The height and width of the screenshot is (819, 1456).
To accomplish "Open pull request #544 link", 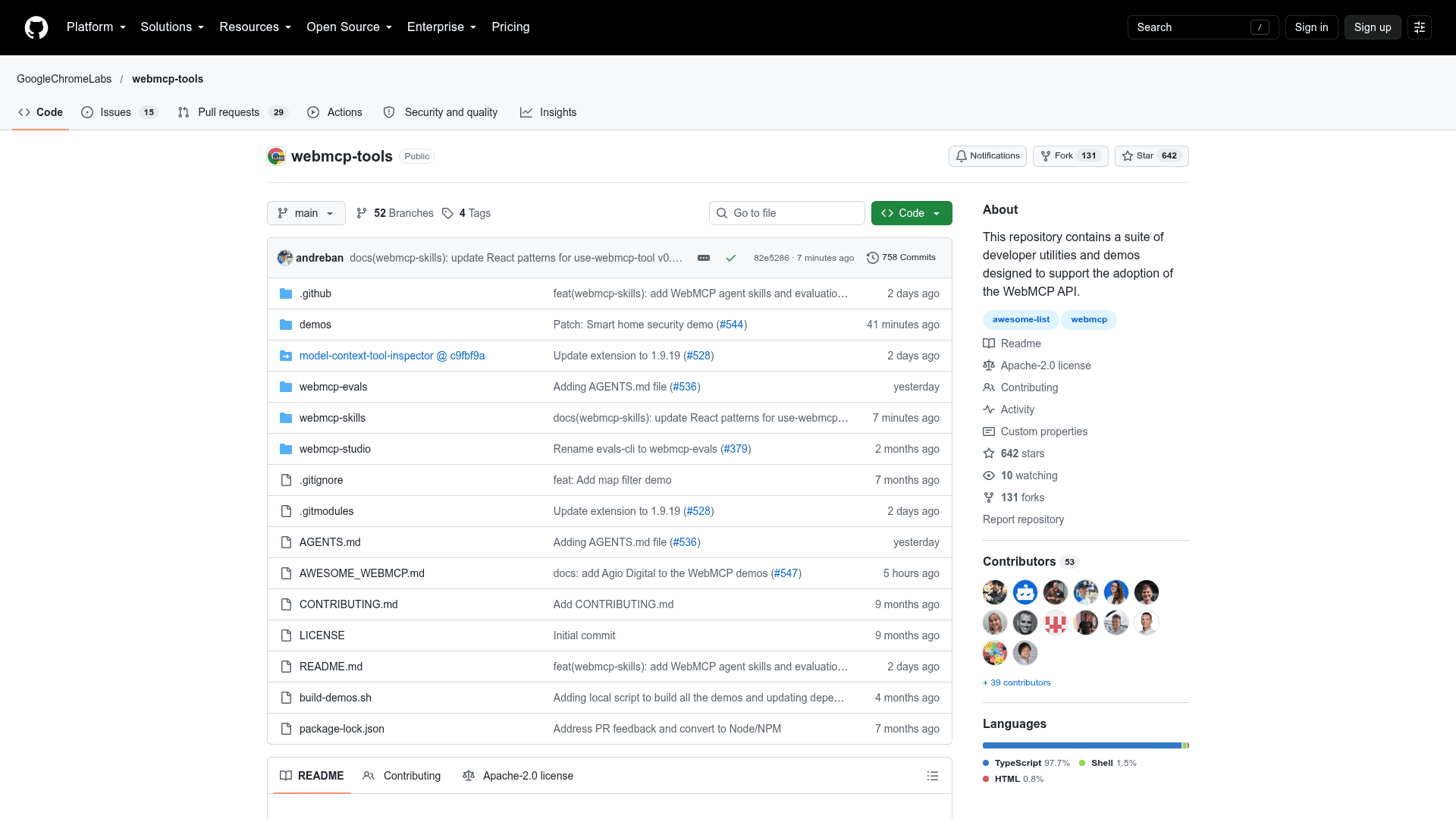I will [731, 325].
